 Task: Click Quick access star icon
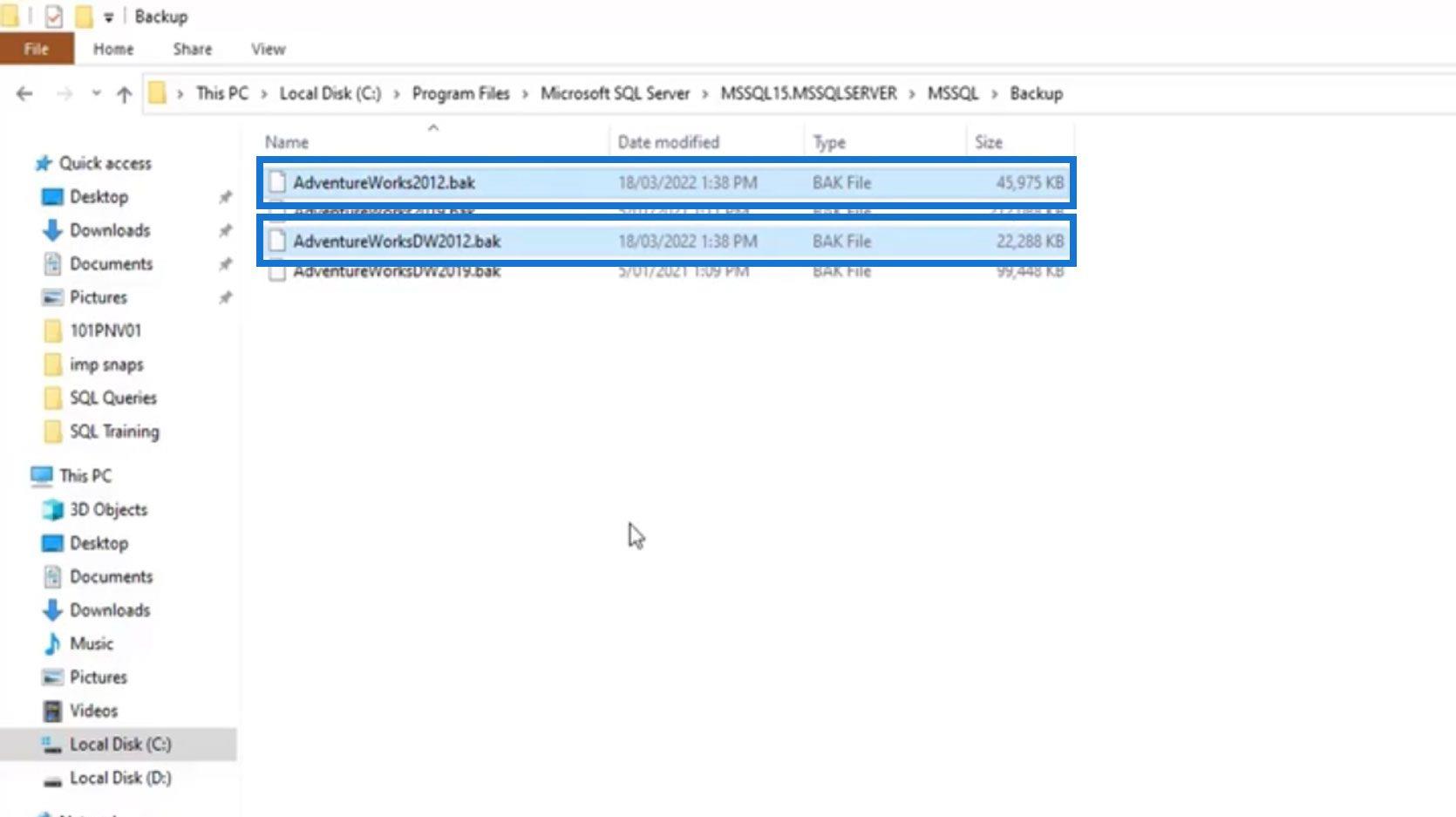click(x=43, y=163)
